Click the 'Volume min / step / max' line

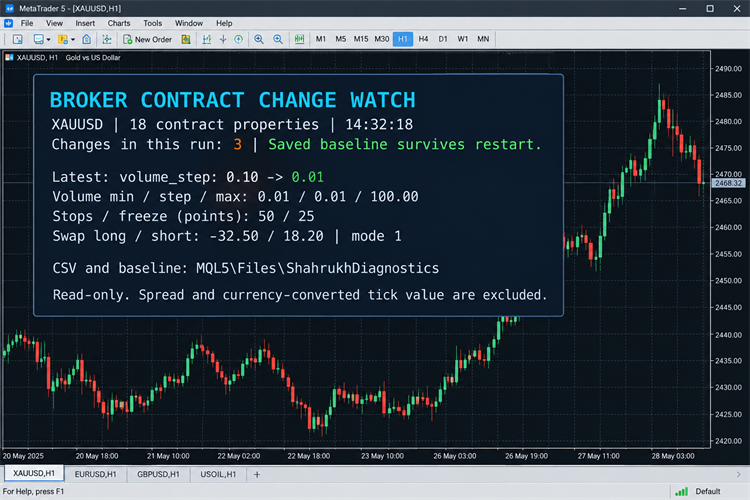click(x=235, y=197)
